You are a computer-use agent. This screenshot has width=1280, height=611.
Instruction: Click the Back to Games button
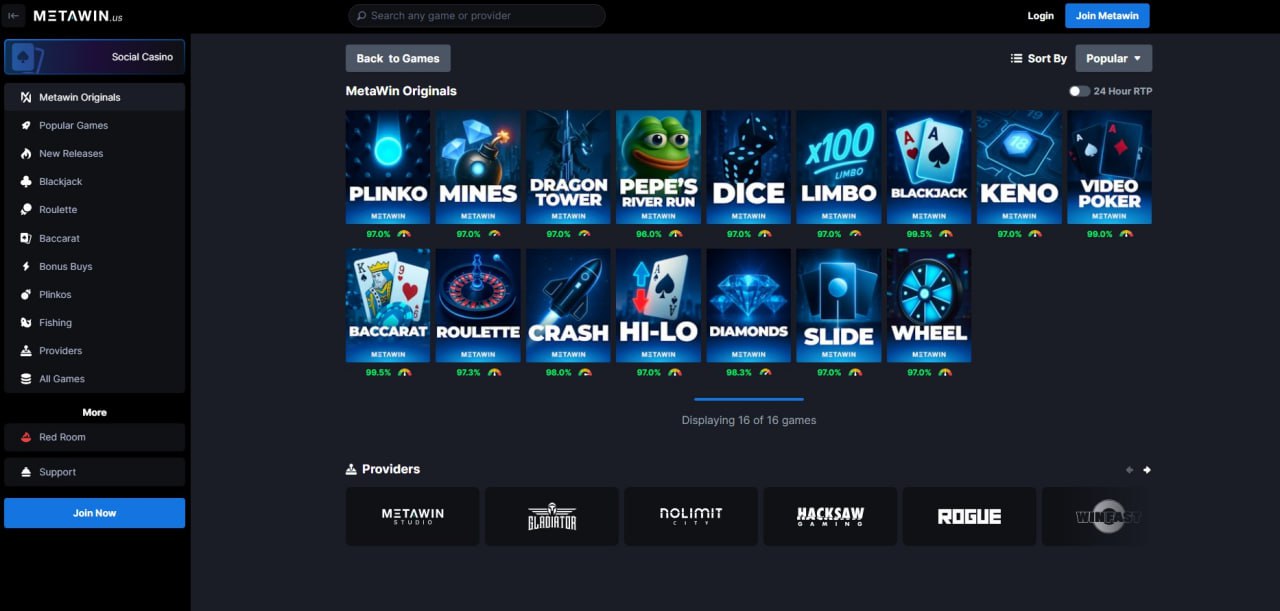click(398, 58)
